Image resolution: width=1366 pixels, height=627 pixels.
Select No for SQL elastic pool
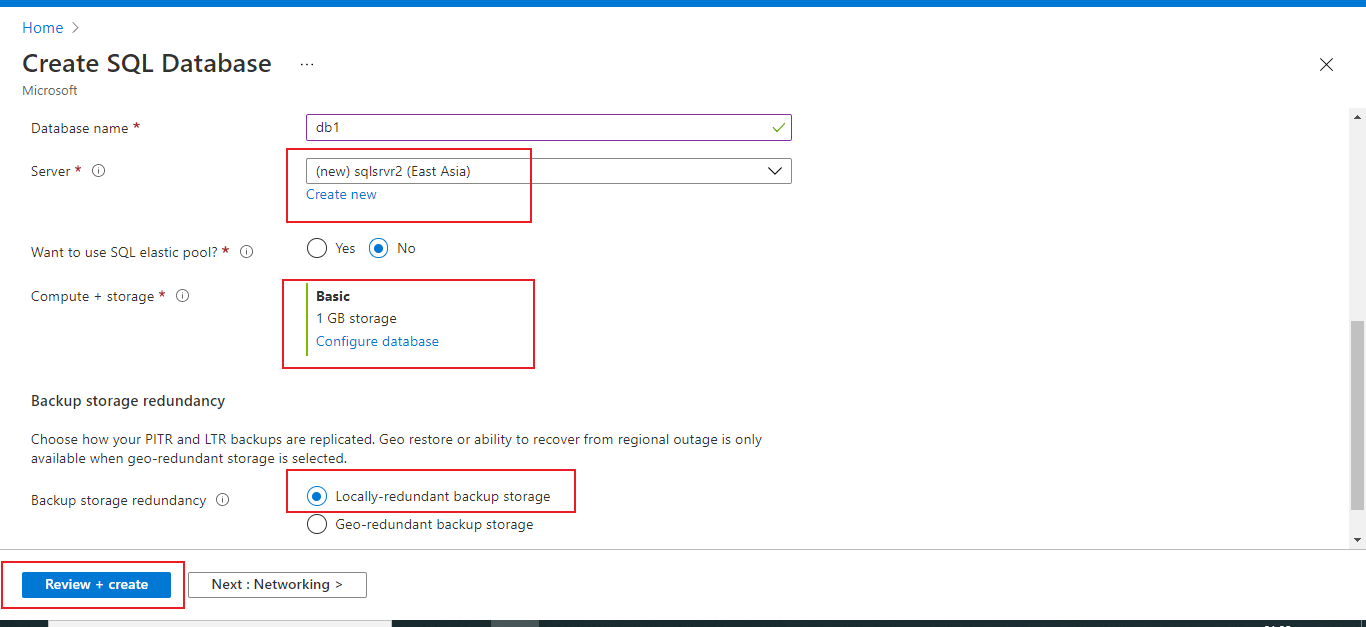click(x=378, y=248)
